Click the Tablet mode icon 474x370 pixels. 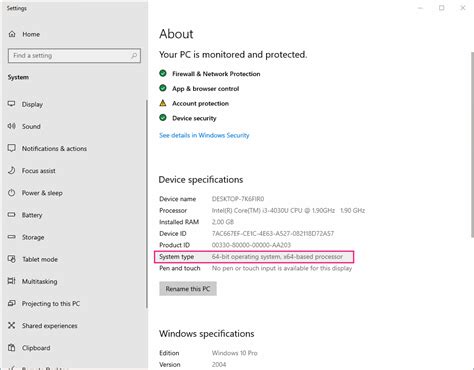pyautogui.click(x=12, y=259)
